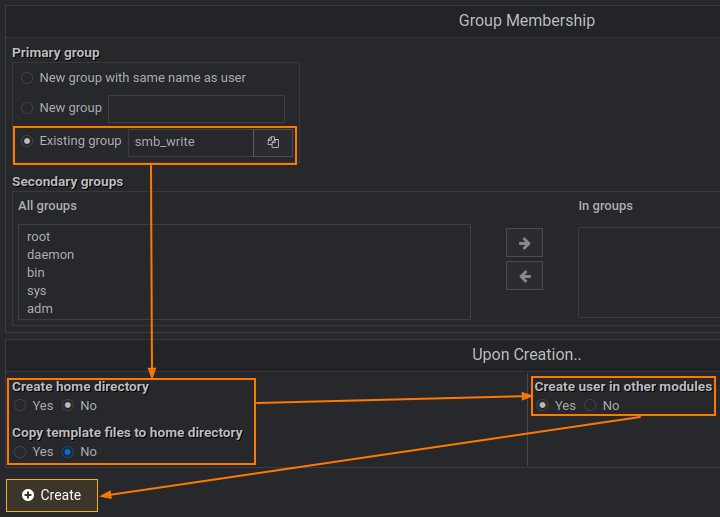Choose Yes for Copy template files
This screenshot has height=517, width=720.
coord(20,452)
